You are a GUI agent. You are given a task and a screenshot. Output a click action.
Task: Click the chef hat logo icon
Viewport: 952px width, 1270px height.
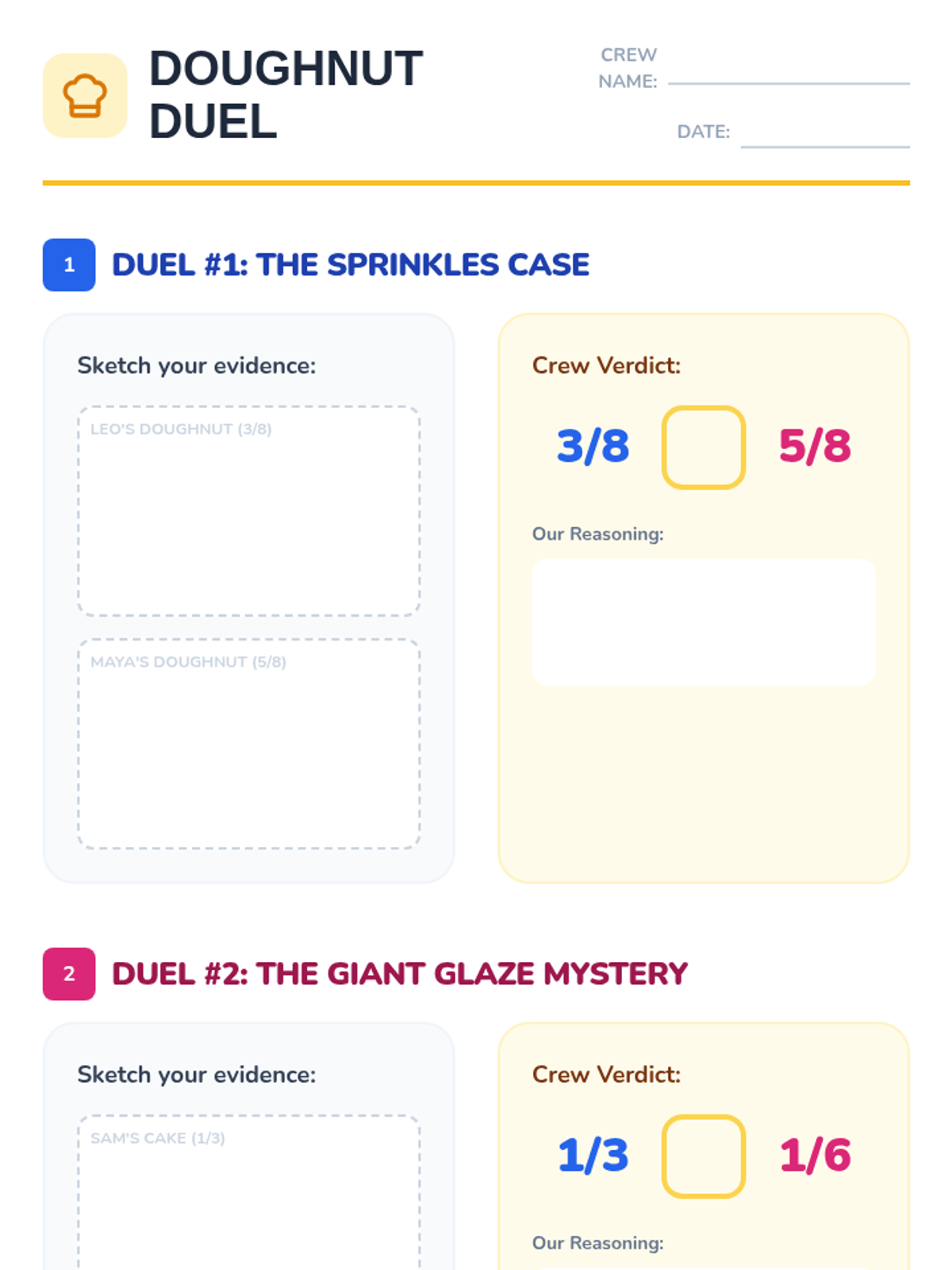pyautogui.click(x=85, y=96)
